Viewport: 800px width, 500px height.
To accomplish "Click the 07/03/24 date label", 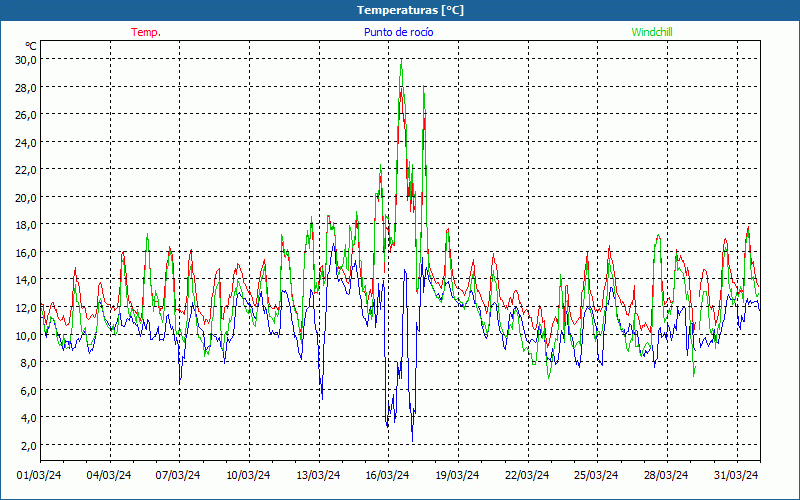I will (178, 475).
